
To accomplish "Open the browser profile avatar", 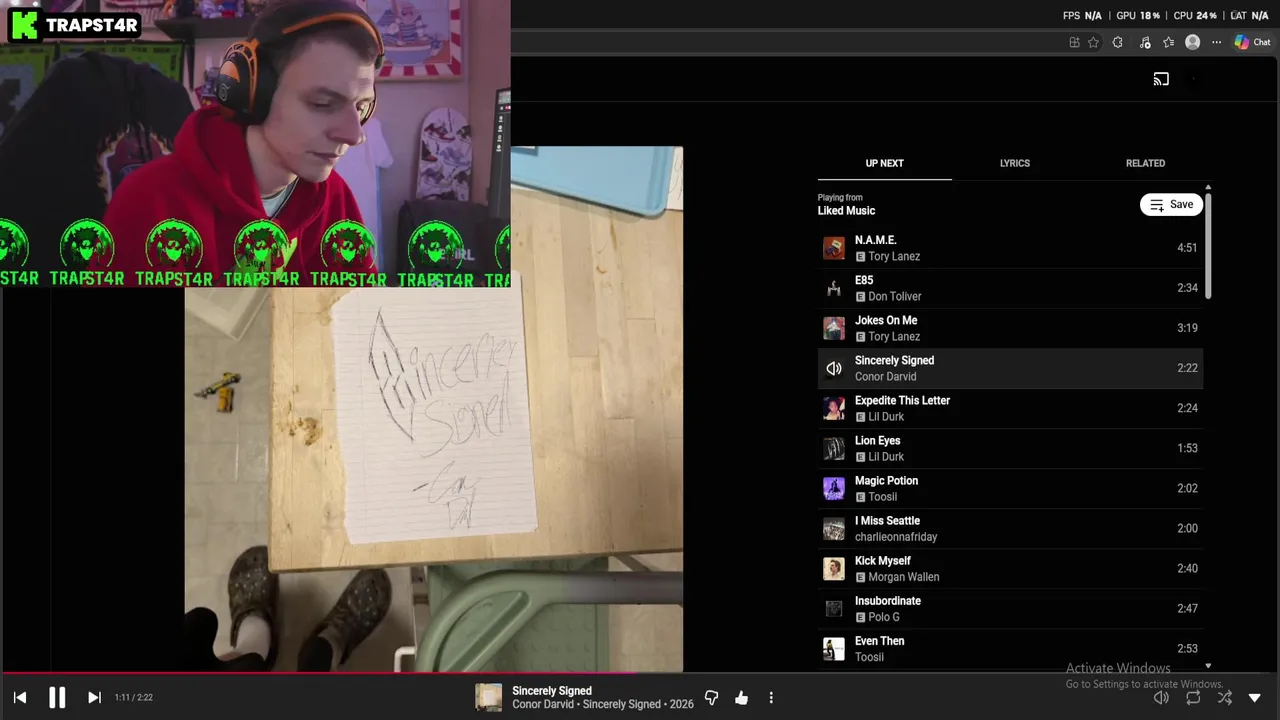I will pos(1192,42).
